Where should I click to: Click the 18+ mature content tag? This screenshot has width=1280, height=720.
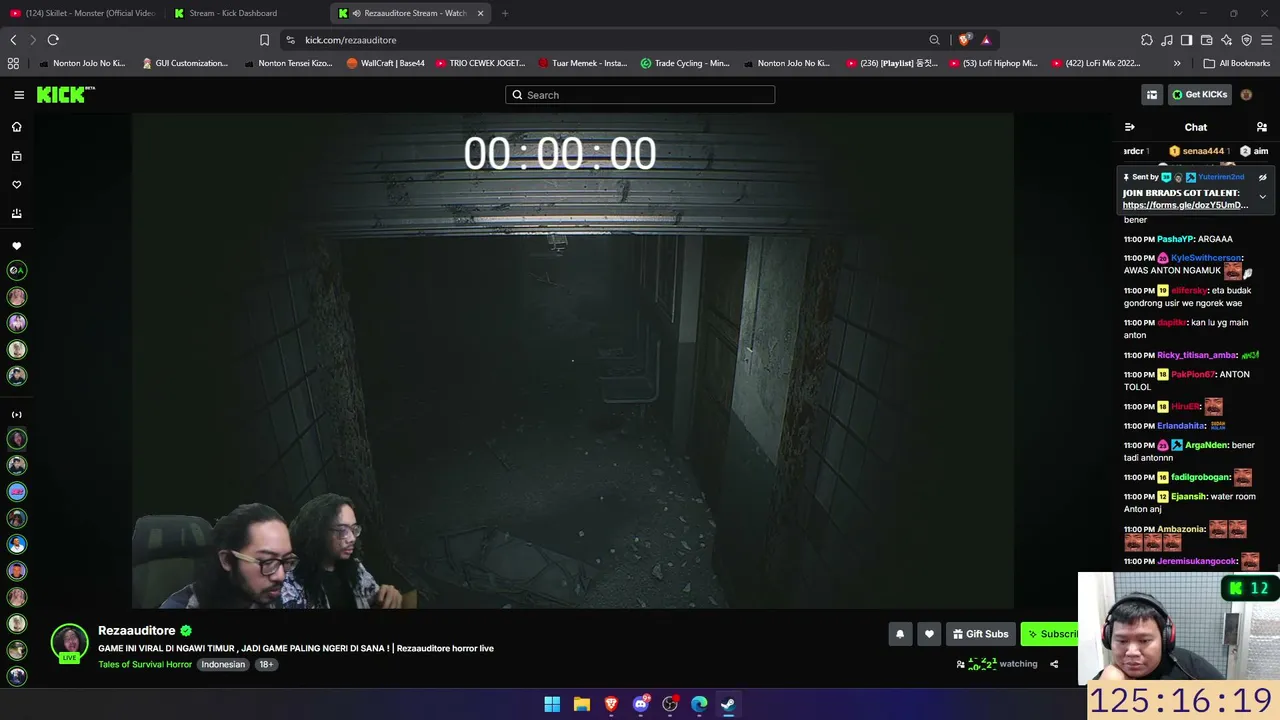pyautogui.click(x=266, y=665)
